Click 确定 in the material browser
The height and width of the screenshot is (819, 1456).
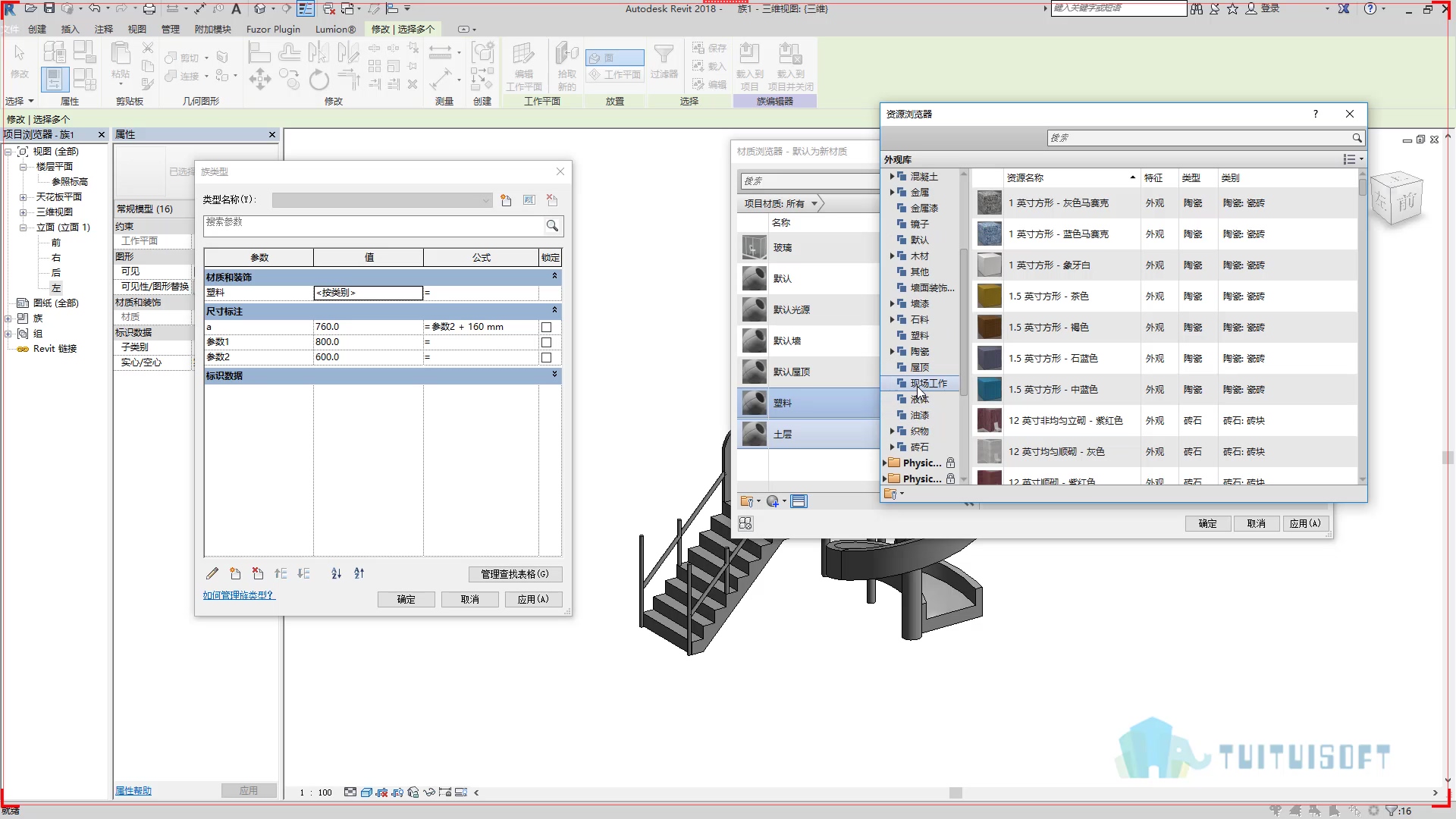(1207, 523)
